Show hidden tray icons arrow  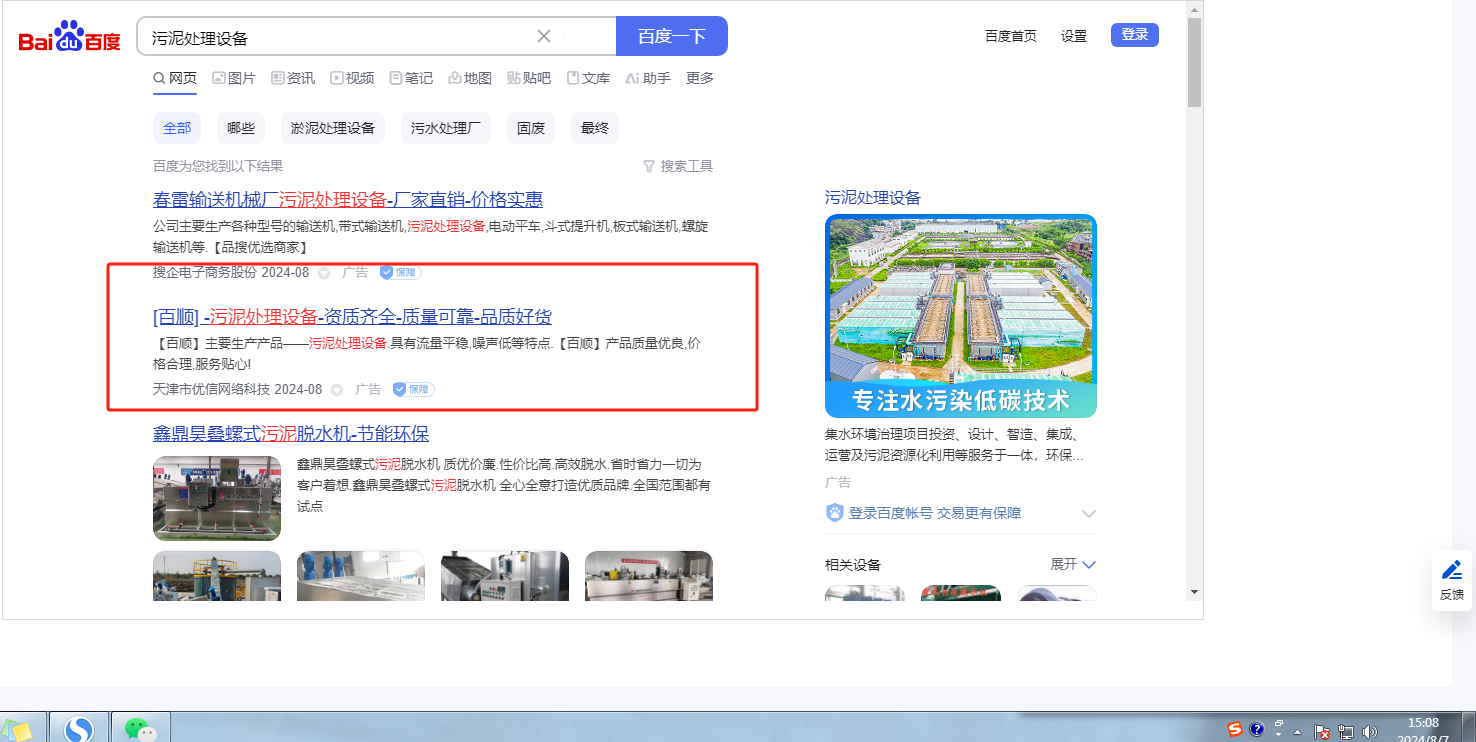(x=1297, y=731)
